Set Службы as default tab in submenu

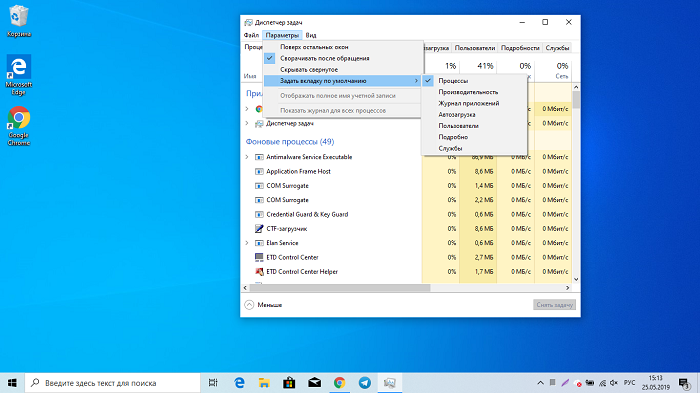tap(474, 148)
